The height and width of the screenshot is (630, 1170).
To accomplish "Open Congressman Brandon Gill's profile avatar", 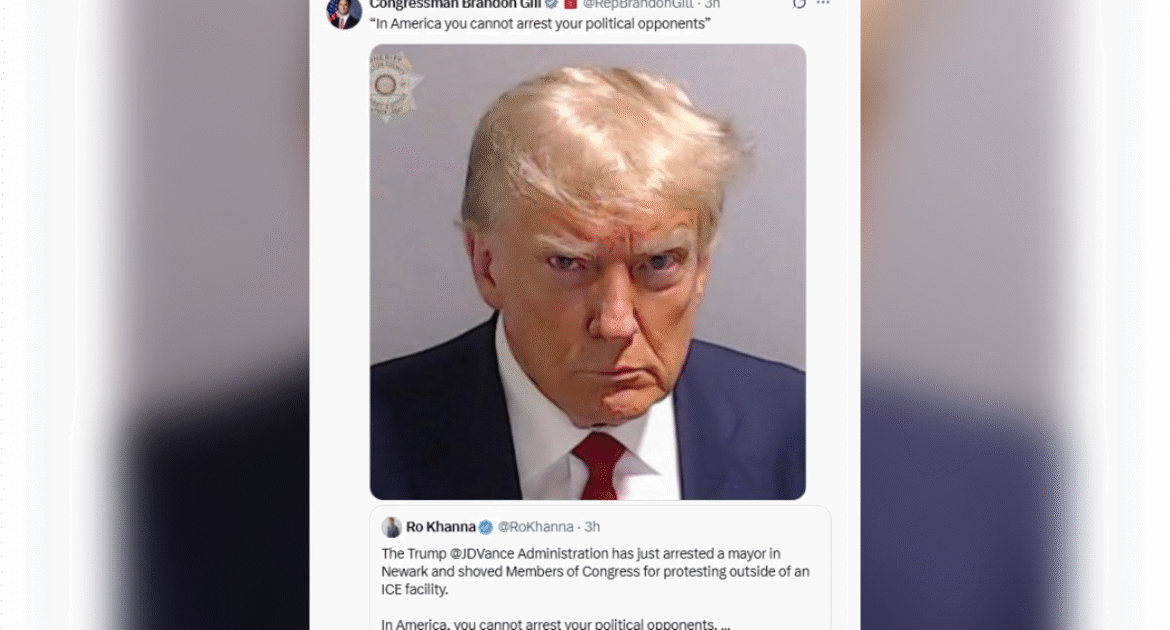I will 344,13.
